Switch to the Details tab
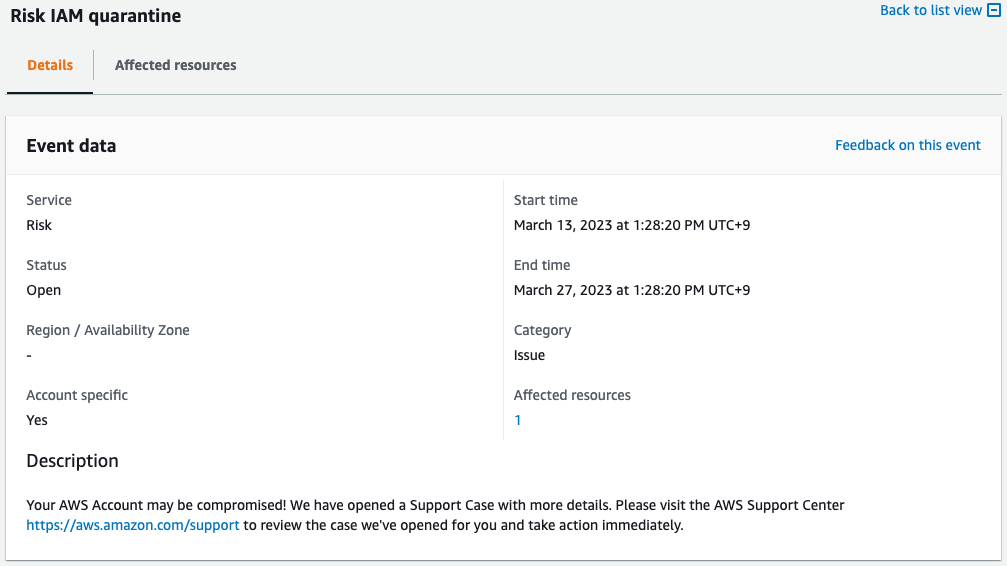 50,65
